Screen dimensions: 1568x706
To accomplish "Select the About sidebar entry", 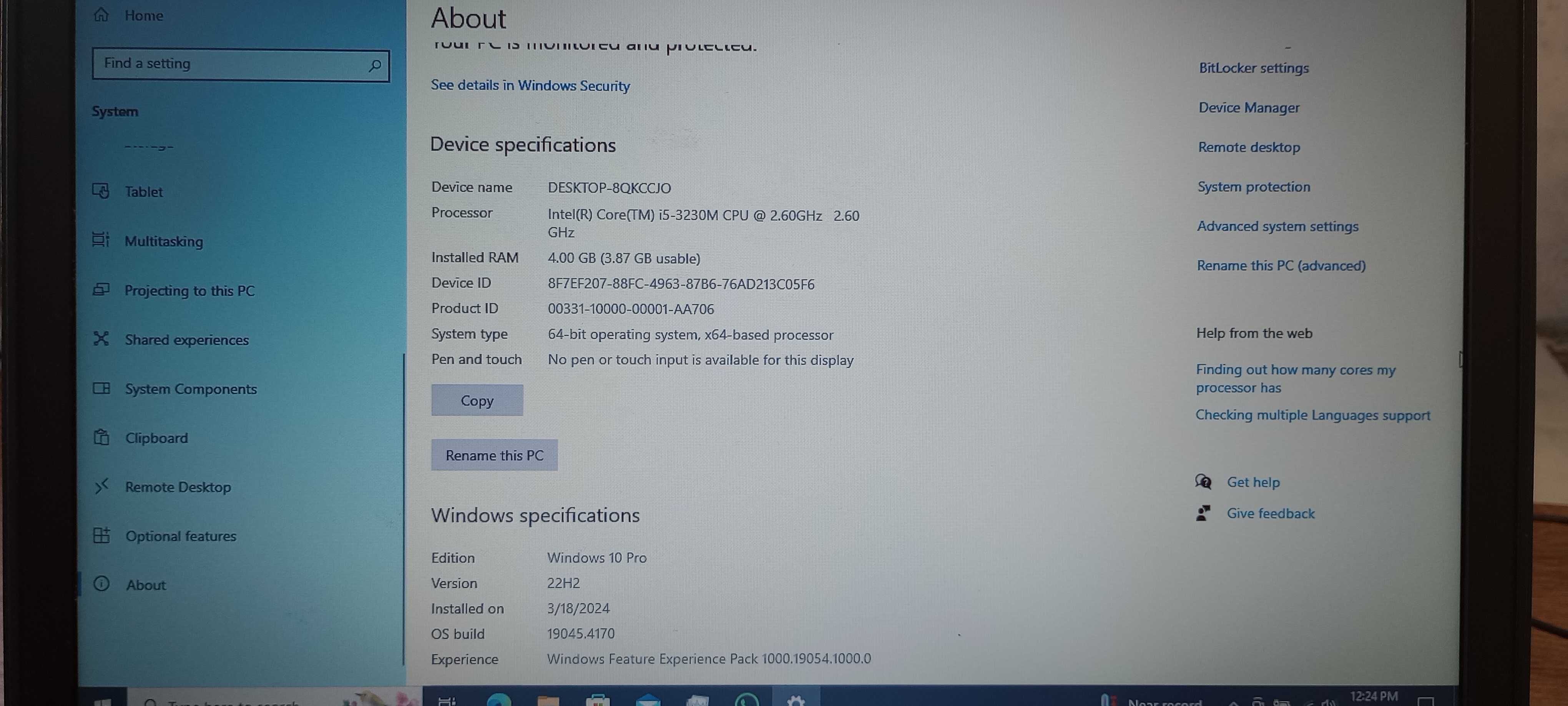I will pos(146,585).
